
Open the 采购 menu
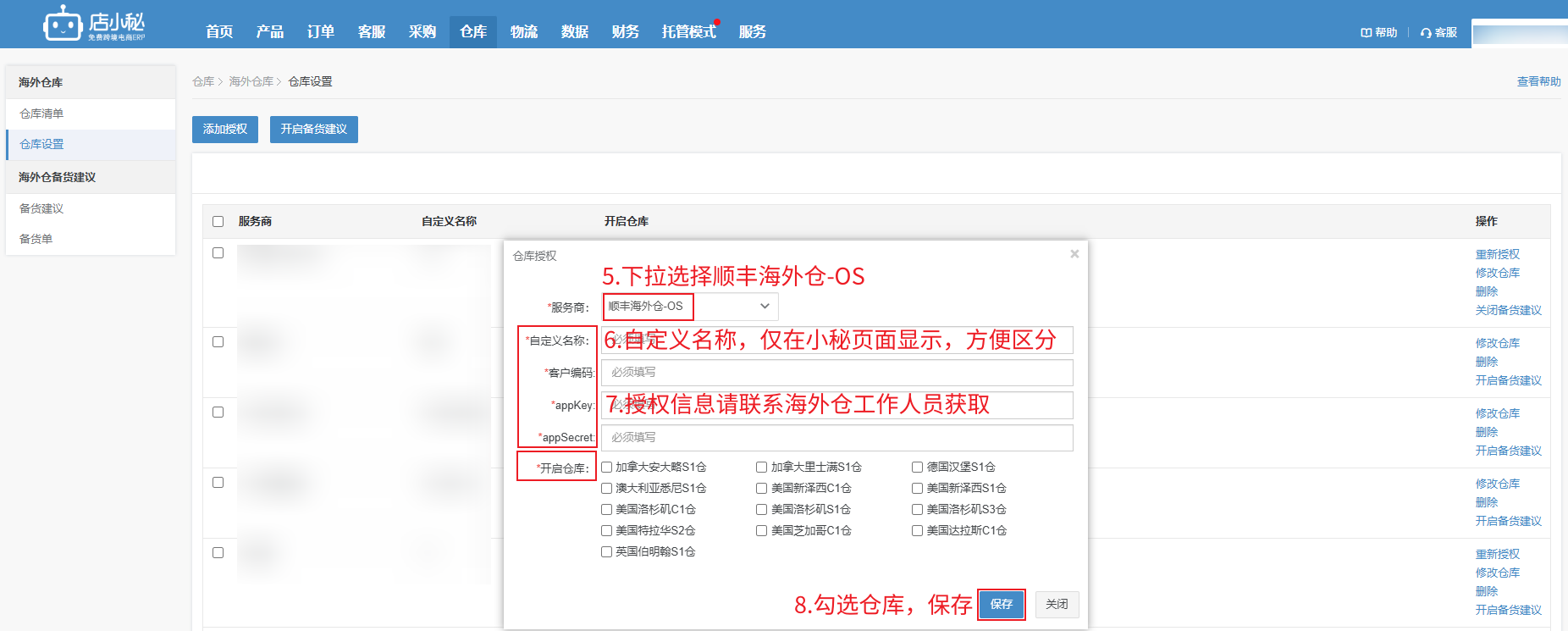click(x=422, y=31)
